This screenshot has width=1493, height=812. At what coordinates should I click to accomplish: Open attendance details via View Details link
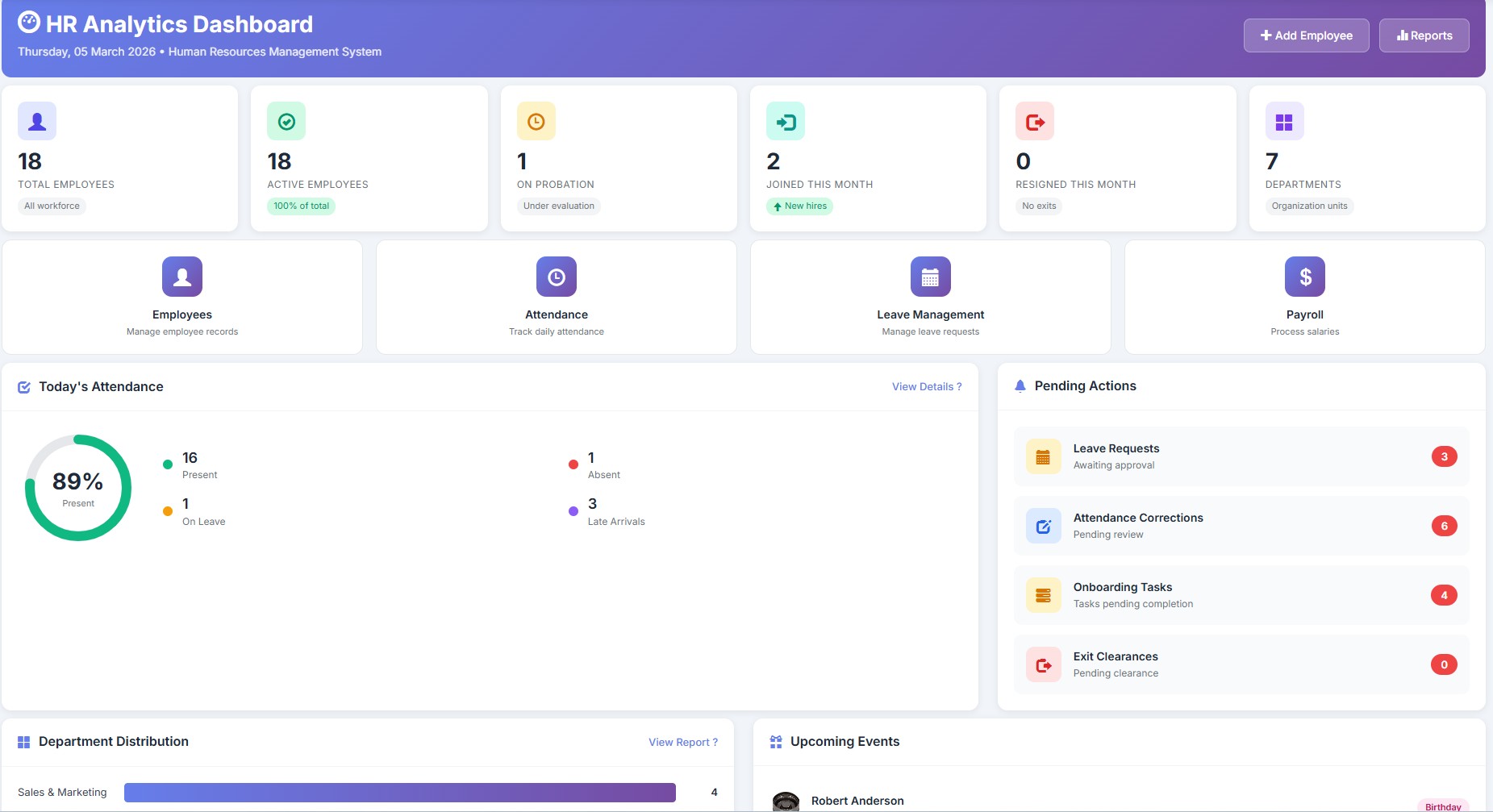[926, 386]
